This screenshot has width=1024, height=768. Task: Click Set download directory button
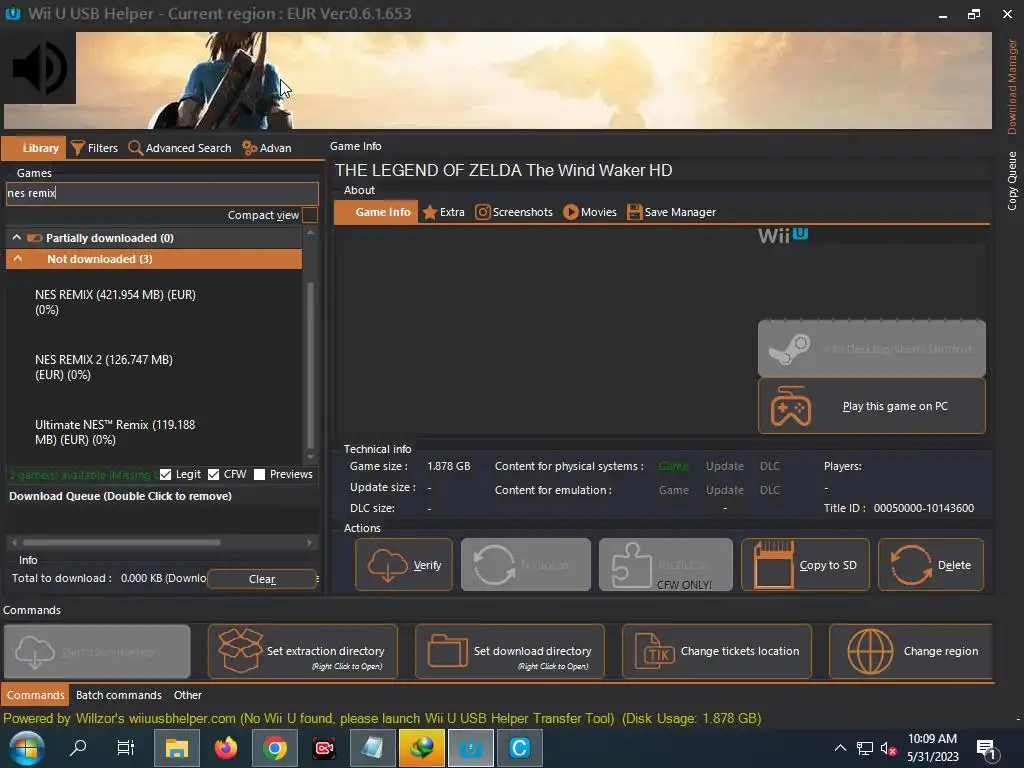[x=509, y=652]
